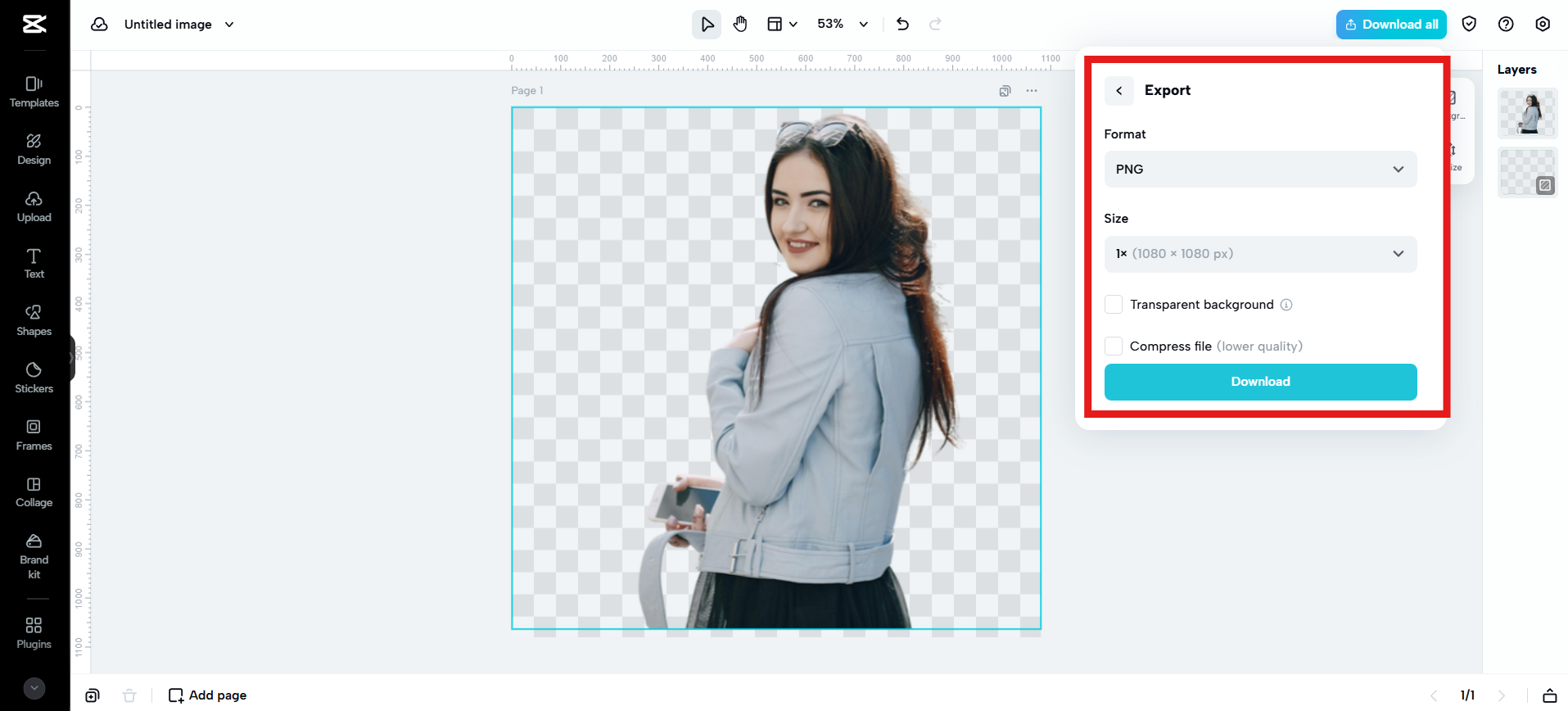
Task: Open the Shapes panel
Action: (34, 320)
